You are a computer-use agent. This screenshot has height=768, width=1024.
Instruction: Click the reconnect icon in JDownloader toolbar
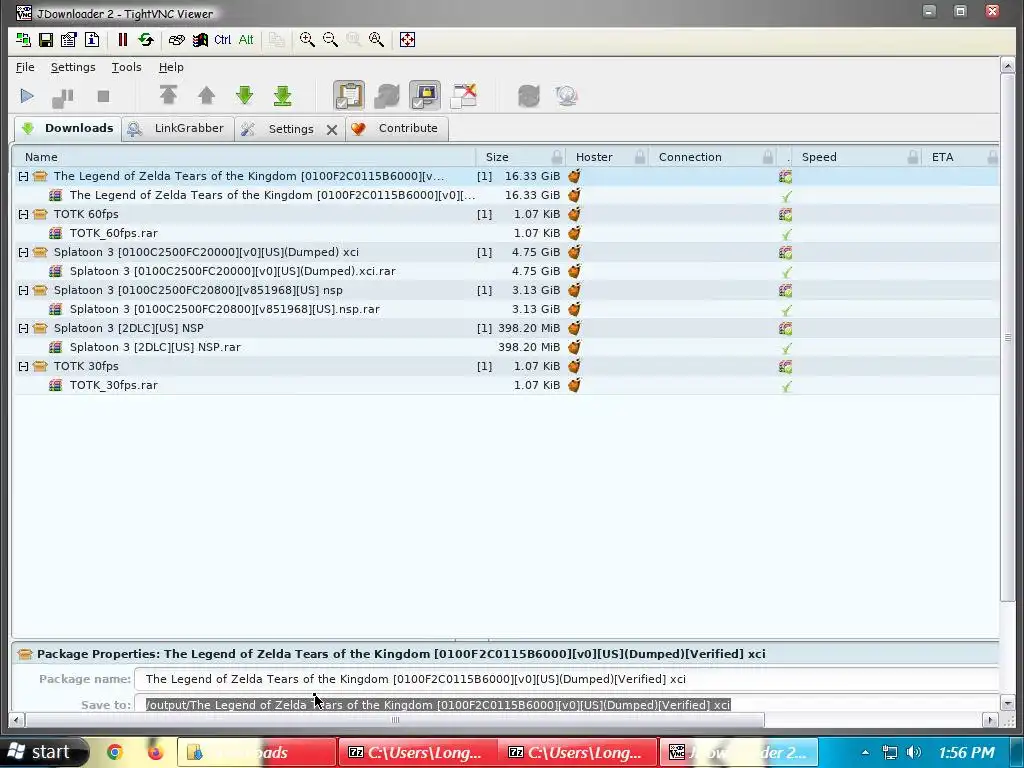529,96
